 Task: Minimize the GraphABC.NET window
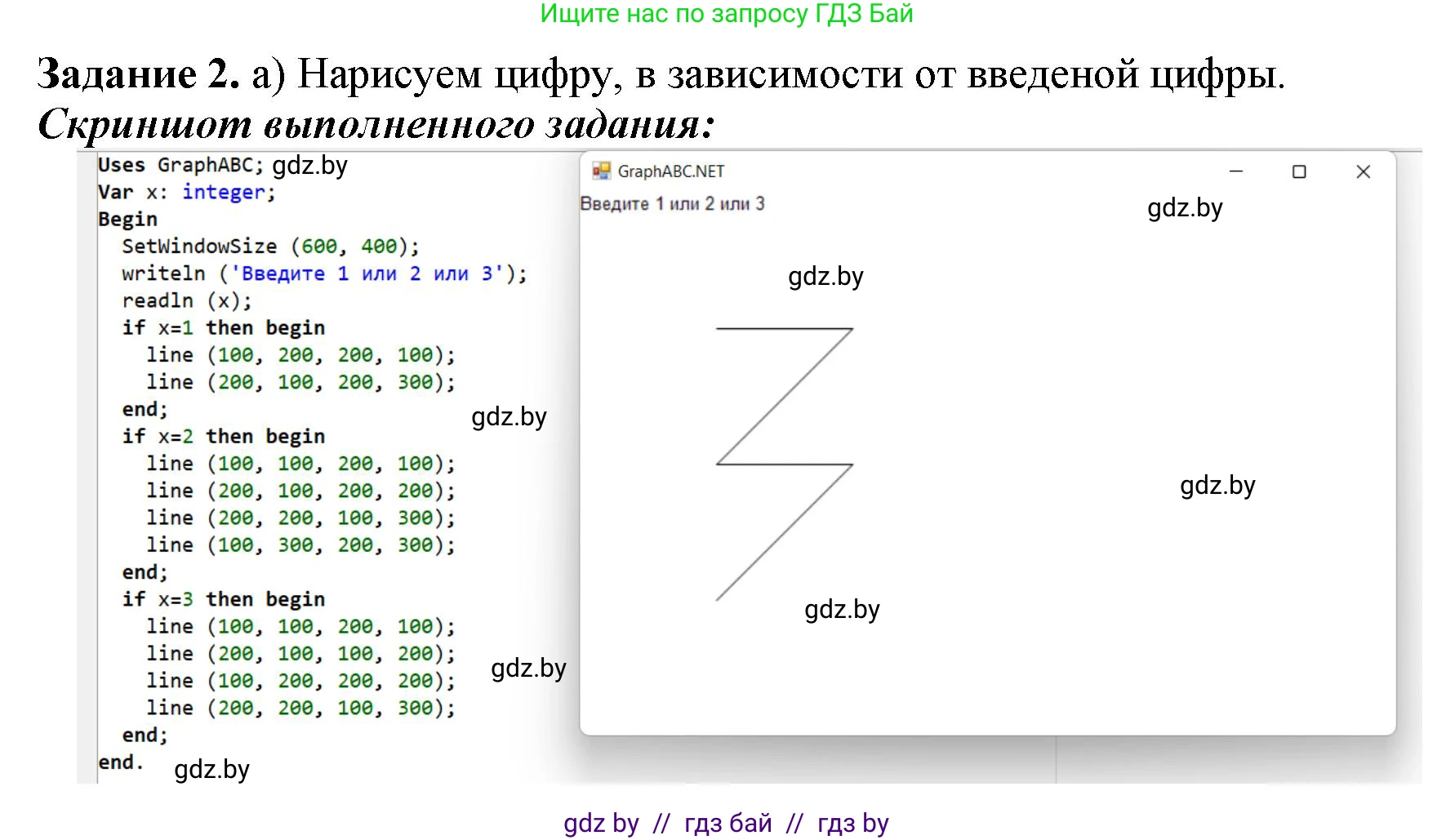click(1235, 171)
